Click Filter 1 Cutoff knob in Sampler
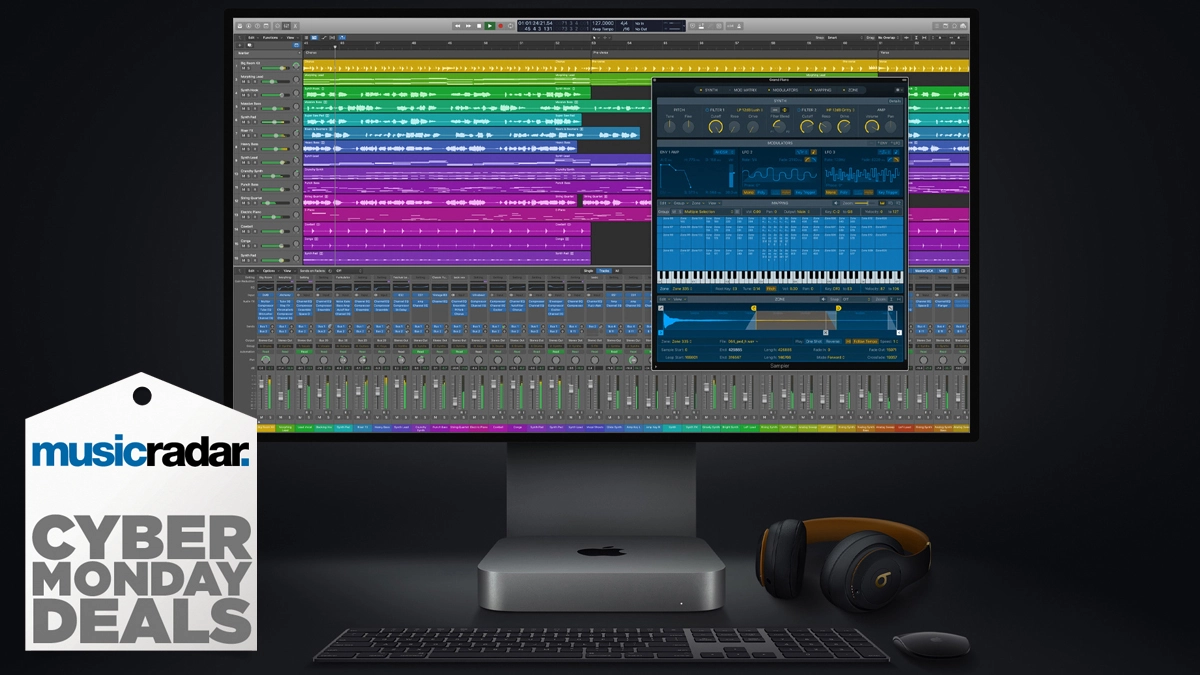The width and height of the screenshot is (1200, 675). 716,126
